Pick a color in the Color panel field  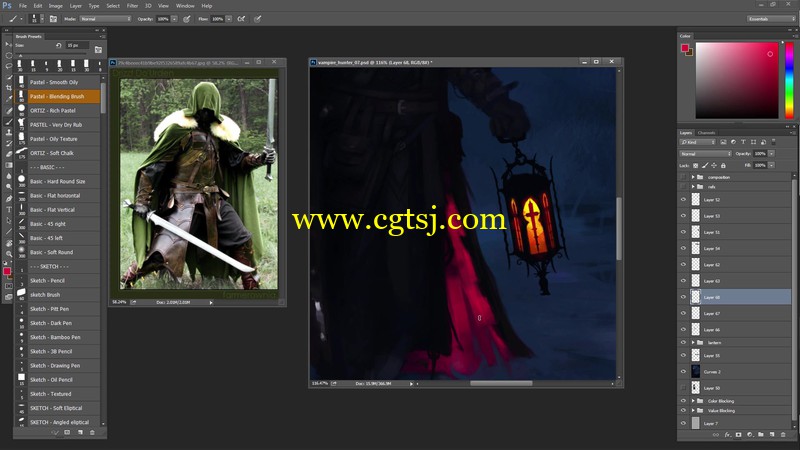(737, 81)
